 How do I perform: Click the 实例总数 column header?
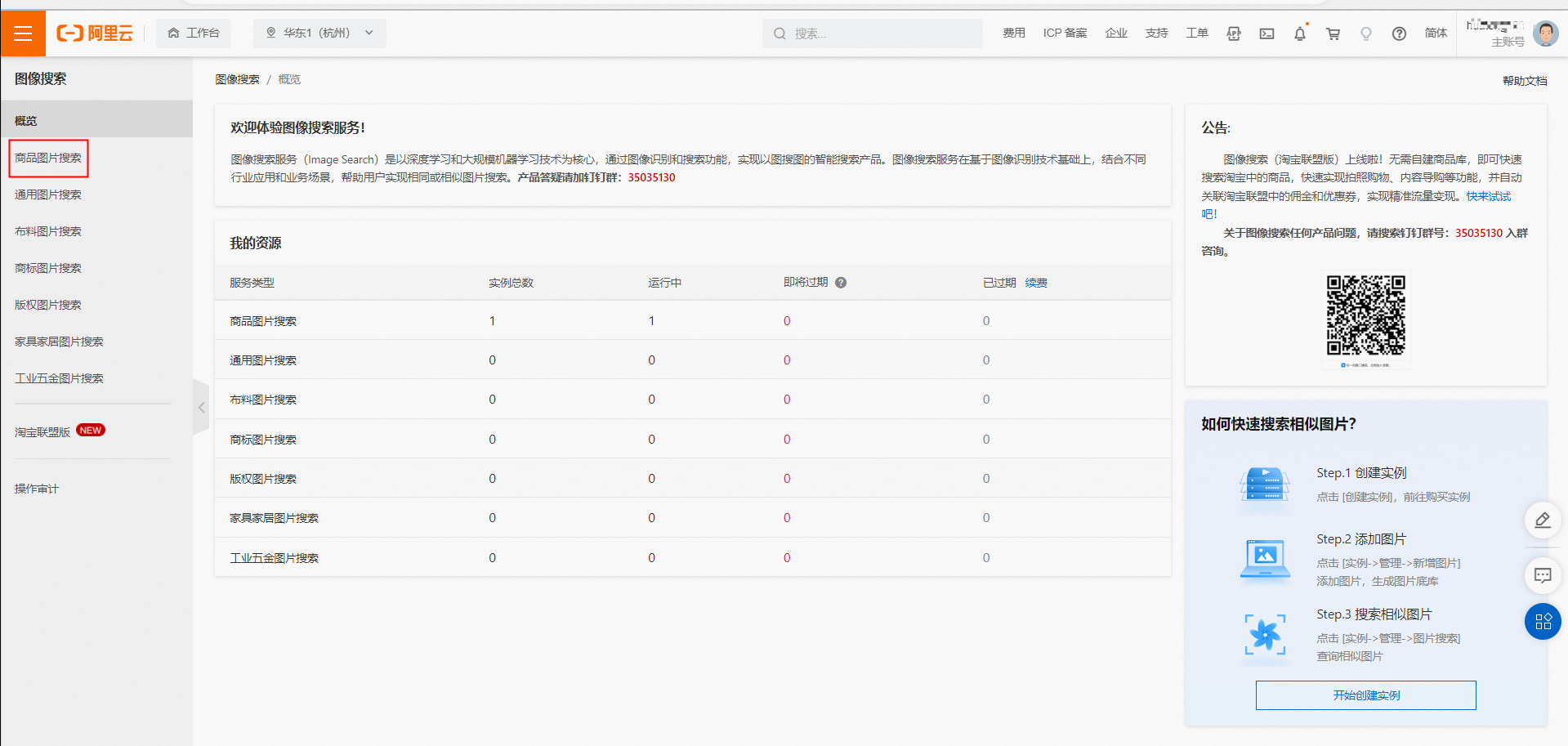coord(511,283)
